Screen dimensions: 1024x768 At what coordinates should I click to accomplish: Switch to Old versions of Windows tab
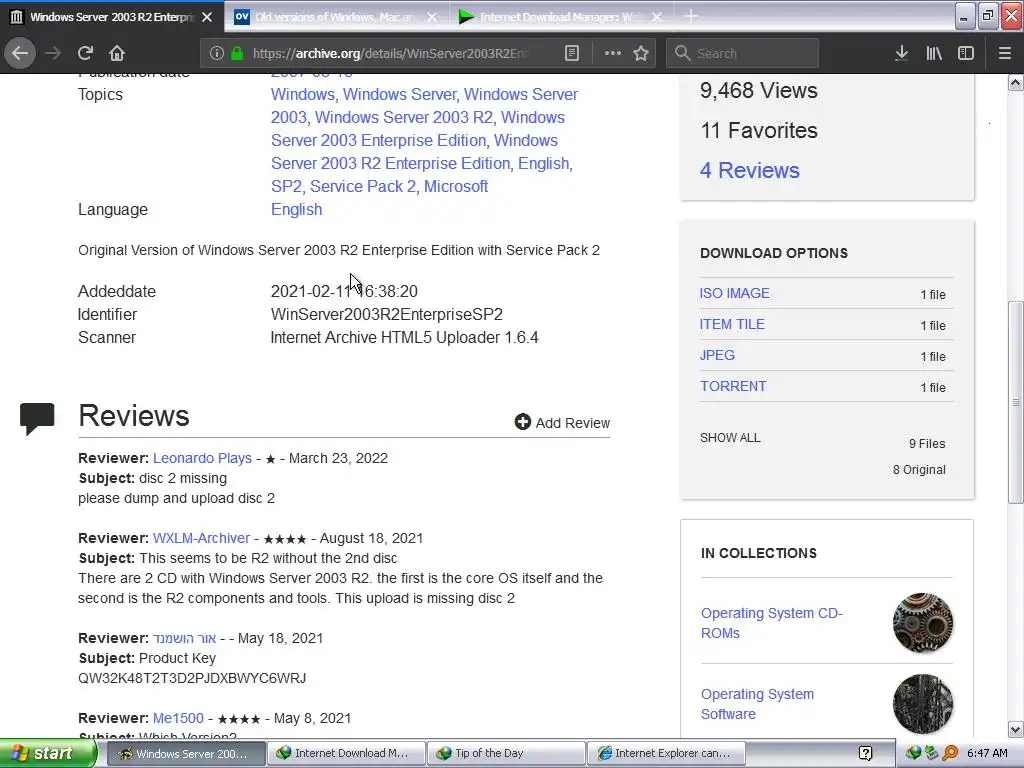click(x=336, y=17)
